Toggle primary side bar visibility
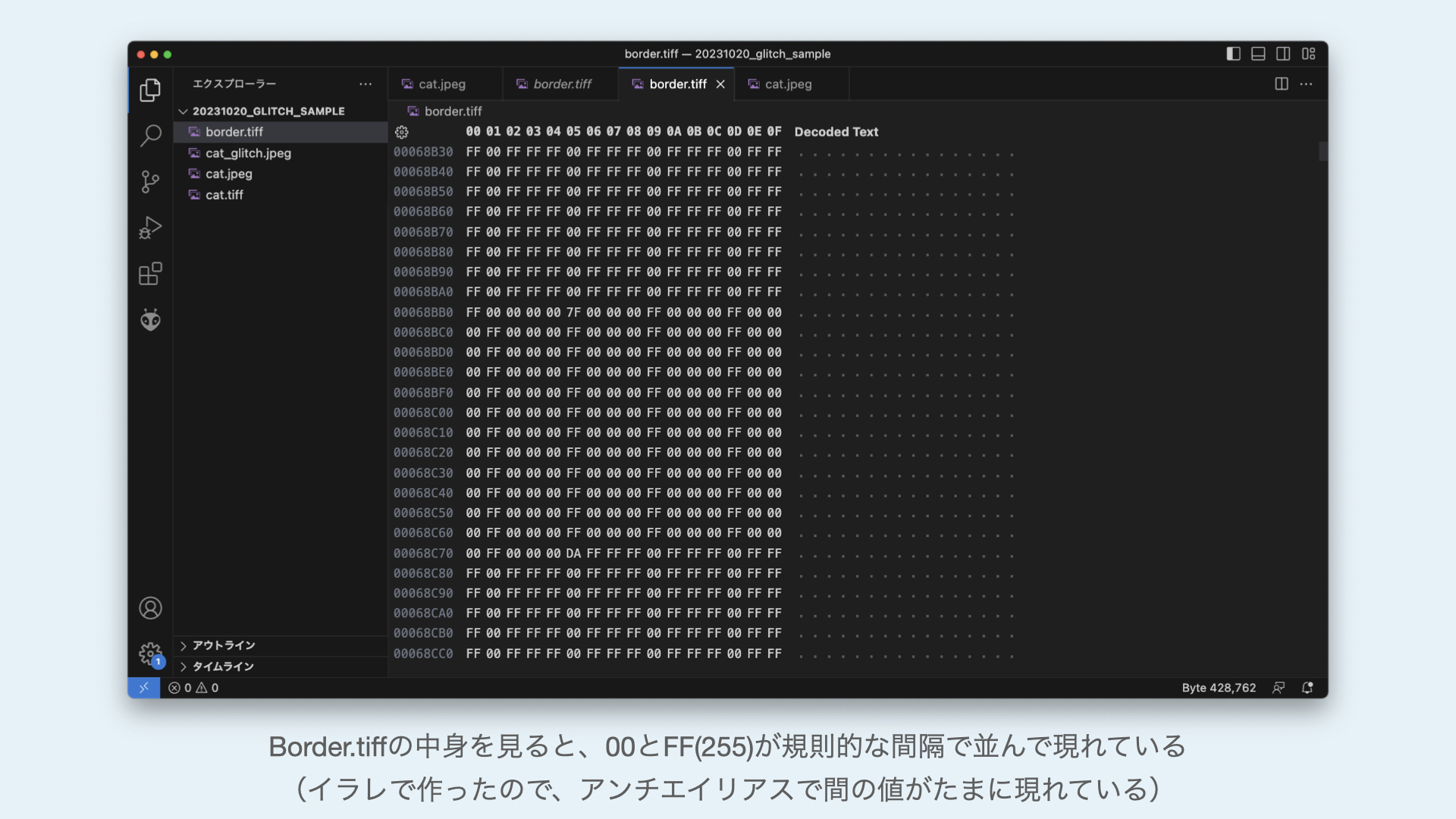 point(1233,54)
